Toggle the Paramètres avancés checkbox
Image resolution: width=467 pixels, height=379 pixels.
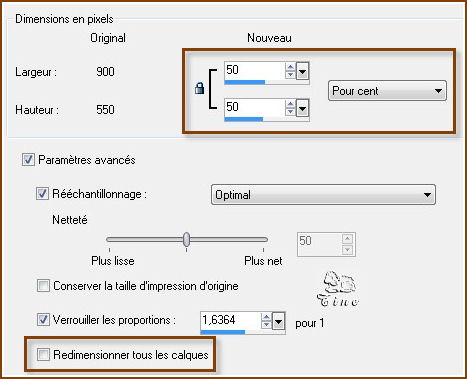pos(28,160)
